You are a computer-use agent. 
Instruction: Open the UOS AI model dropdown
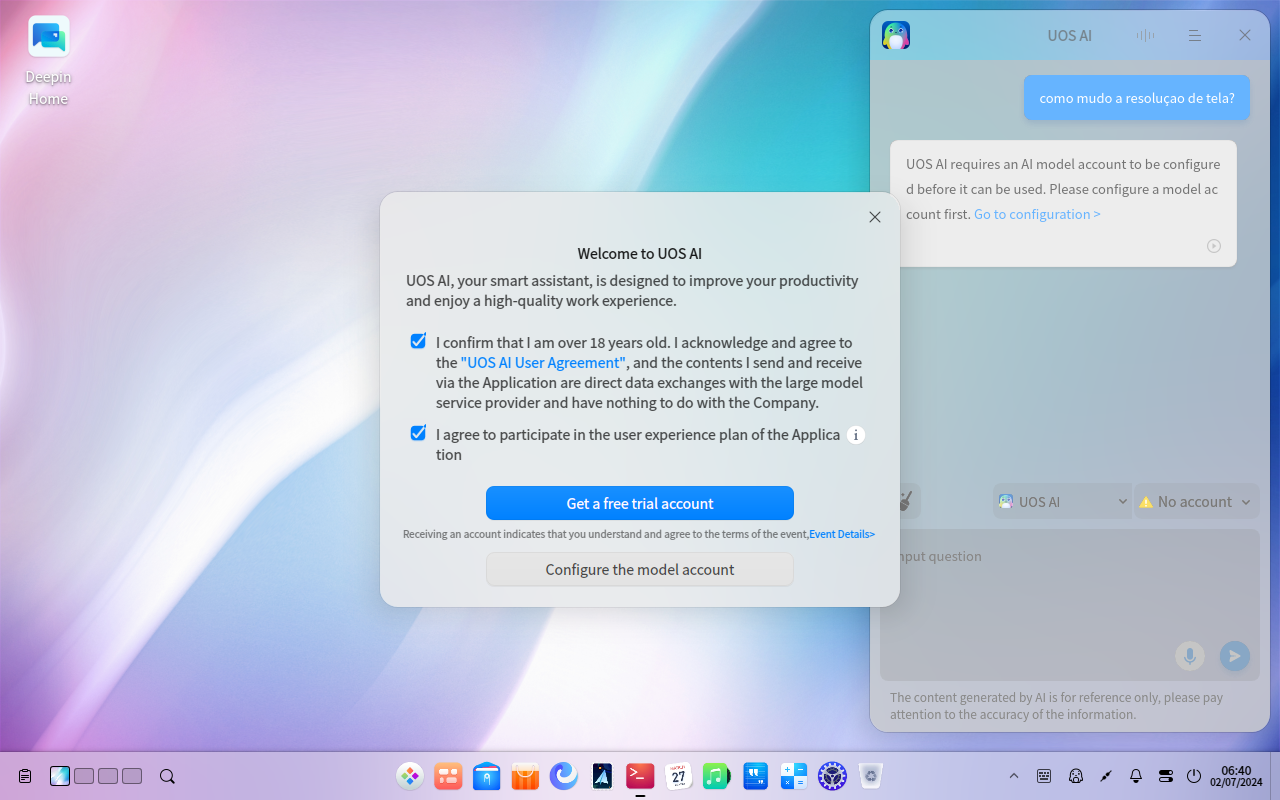(x=1062, y=501)
